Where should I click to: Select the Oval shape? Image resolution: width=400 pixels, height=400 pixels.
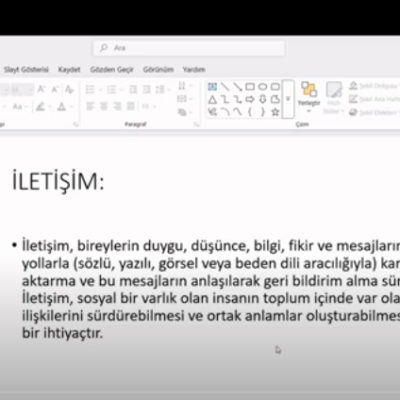point(263,87)
